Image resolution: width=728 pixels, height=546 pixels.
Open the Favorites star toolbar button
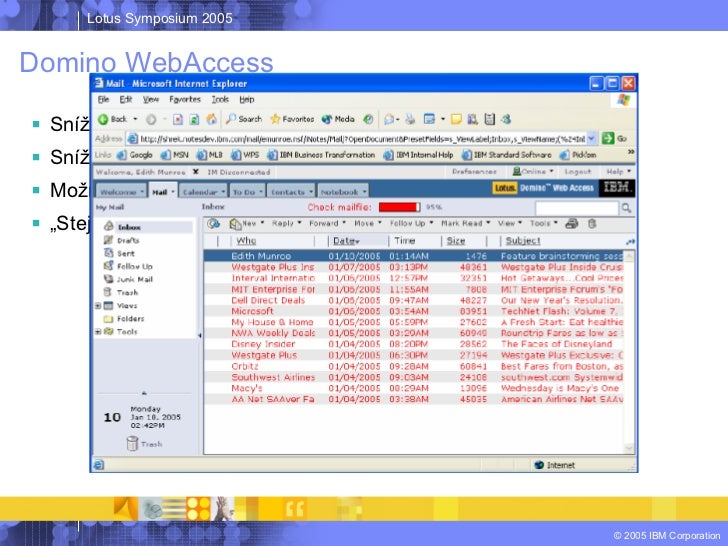(292, 119)
